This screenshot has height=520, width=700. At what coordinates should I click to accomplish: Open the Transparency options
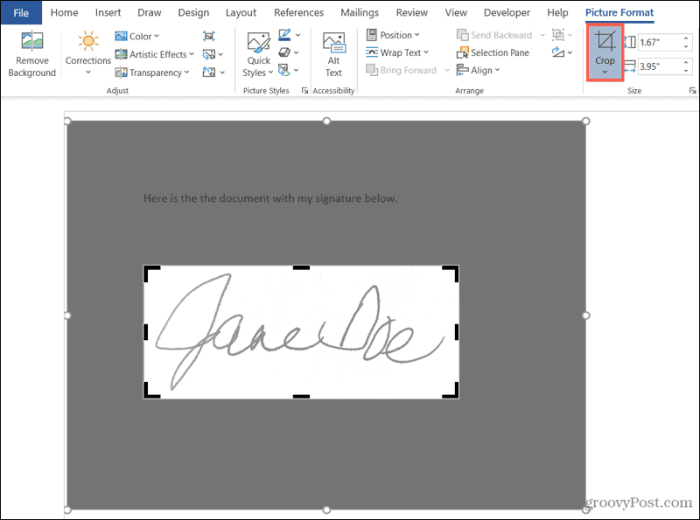coord(152,72)
